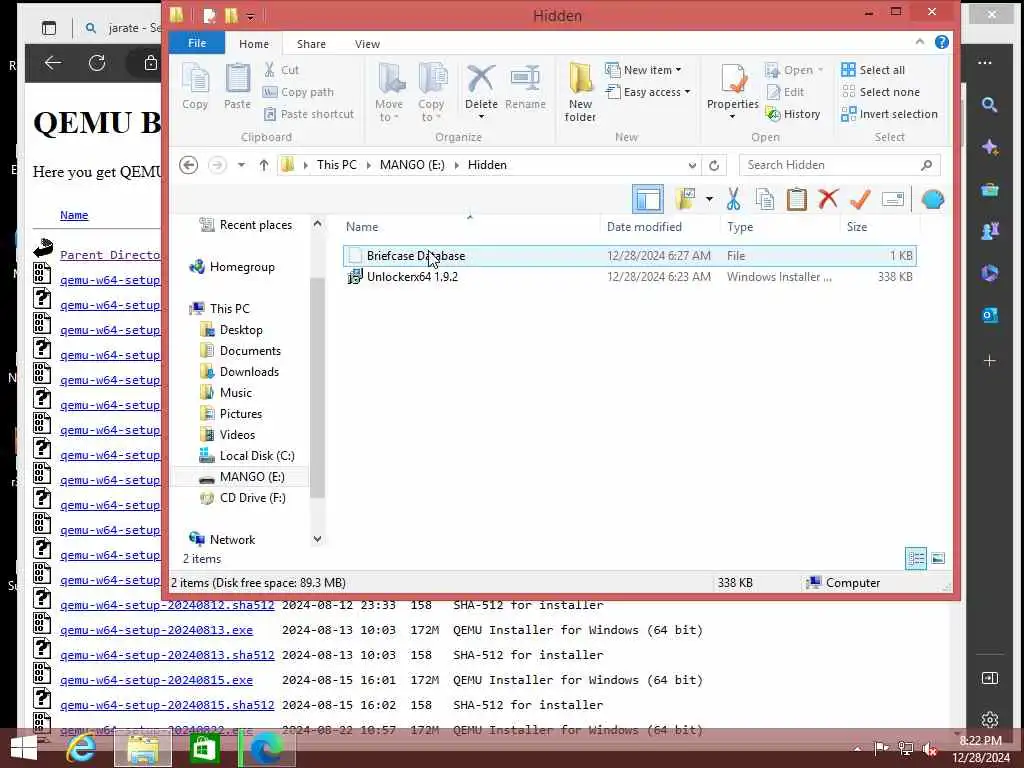Open the Explorer Help question mark icon
1024x768 pixels.
pyautogui.click(x=941, y=42)
